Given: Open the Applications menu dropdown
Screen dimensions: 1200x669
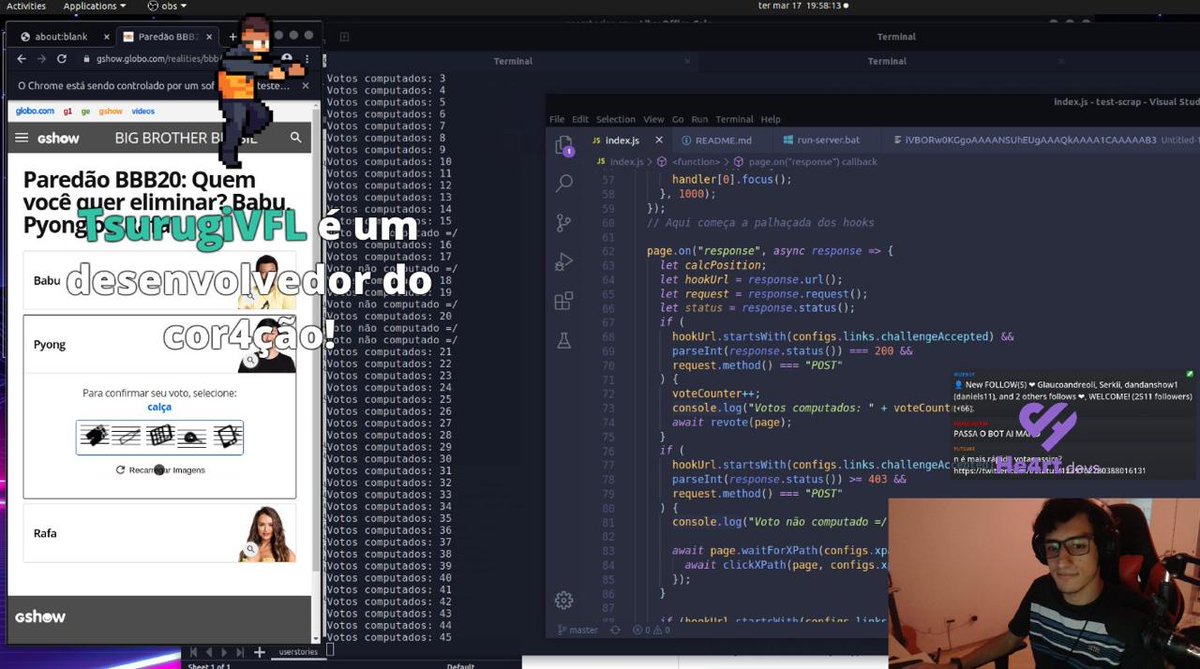Looking at the screenshot, I should [94, 6].
